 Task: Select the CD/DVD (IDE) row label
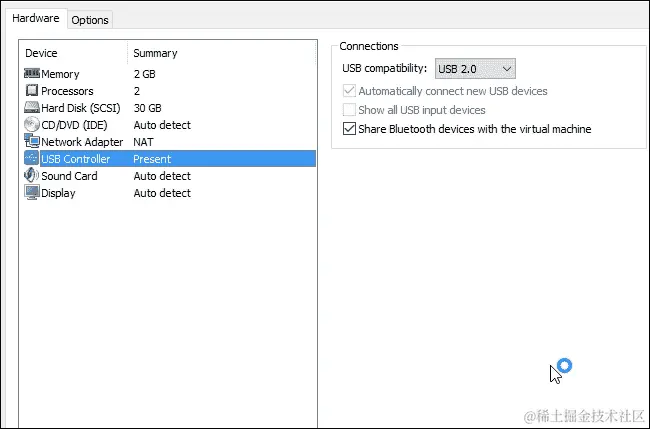point(74,125)
